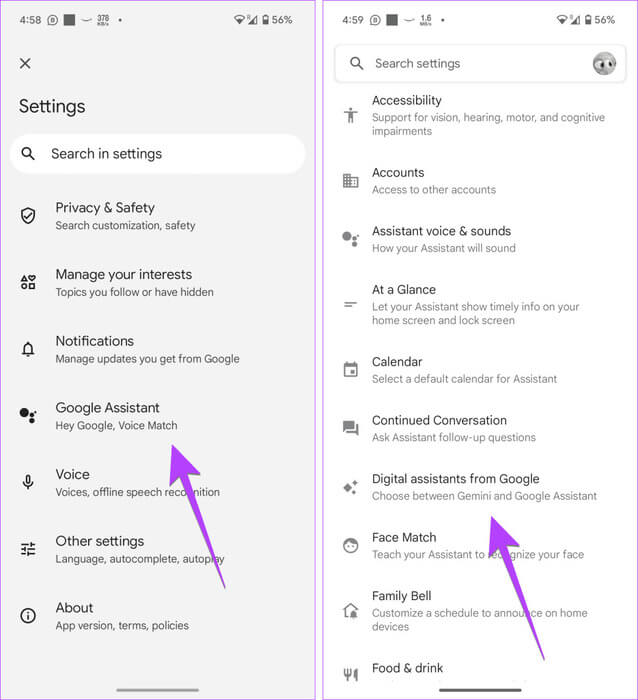Open Digital assistants from Google

(x=480, y=487)
